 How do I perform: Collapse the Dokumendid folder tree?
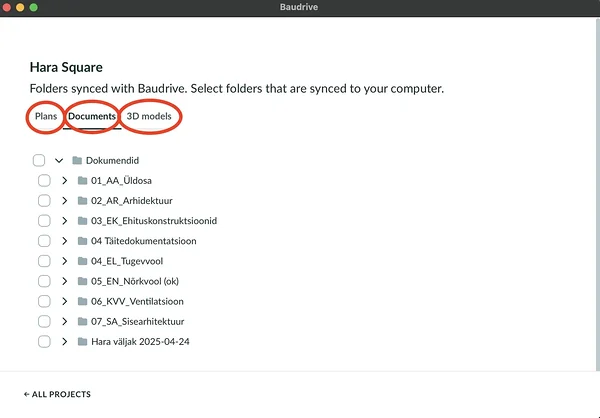[x=59, y=160]
